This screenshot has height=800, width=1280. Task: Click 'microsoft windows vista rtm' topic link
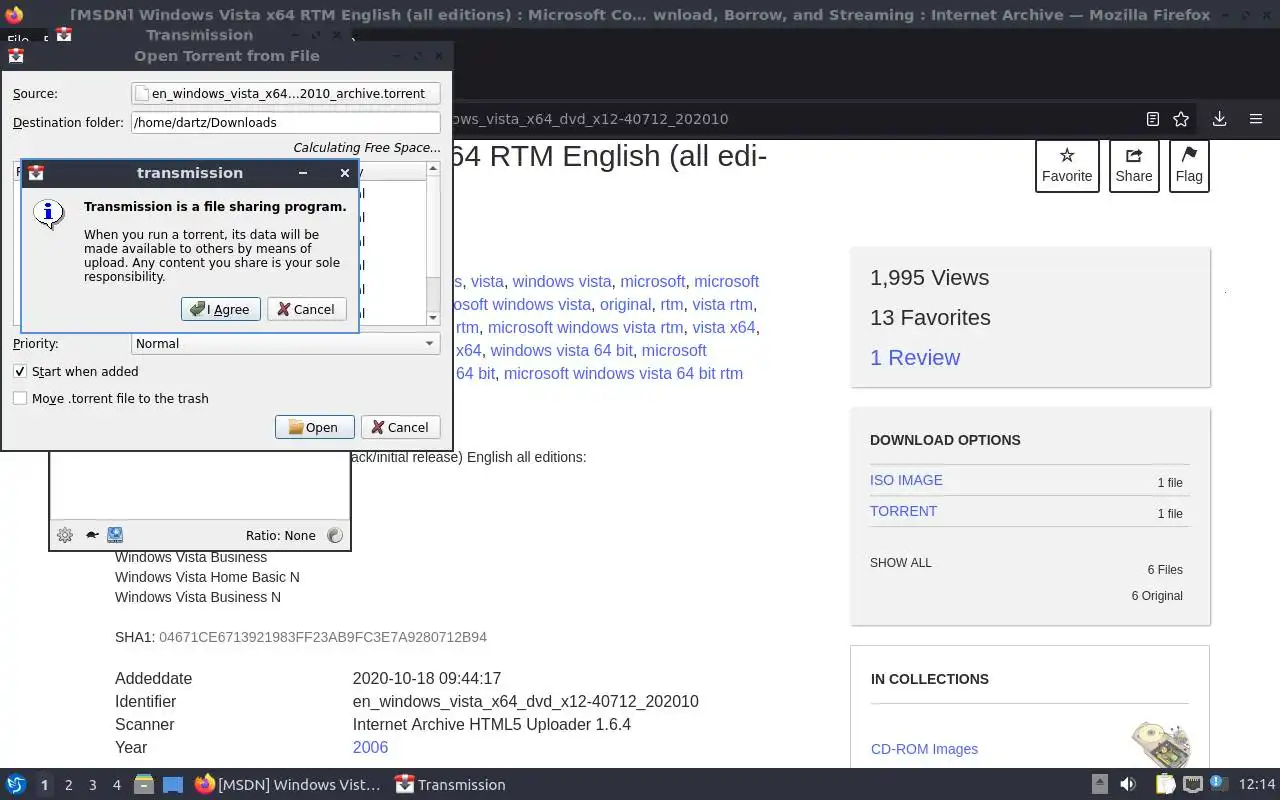coord(586,328)
